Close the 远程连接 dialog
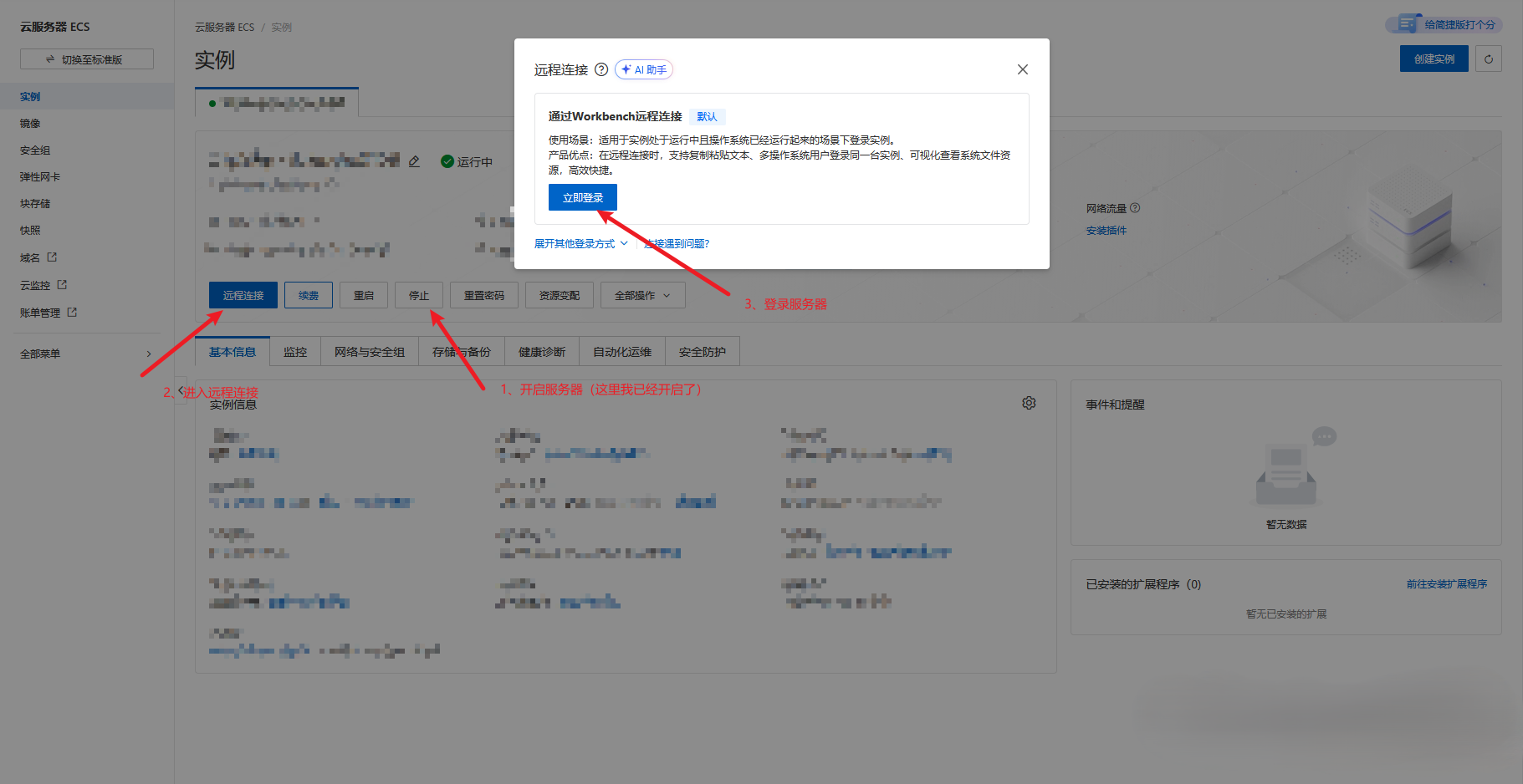This screenshot has height=784, width=1523. click(x=1022, y=69)
